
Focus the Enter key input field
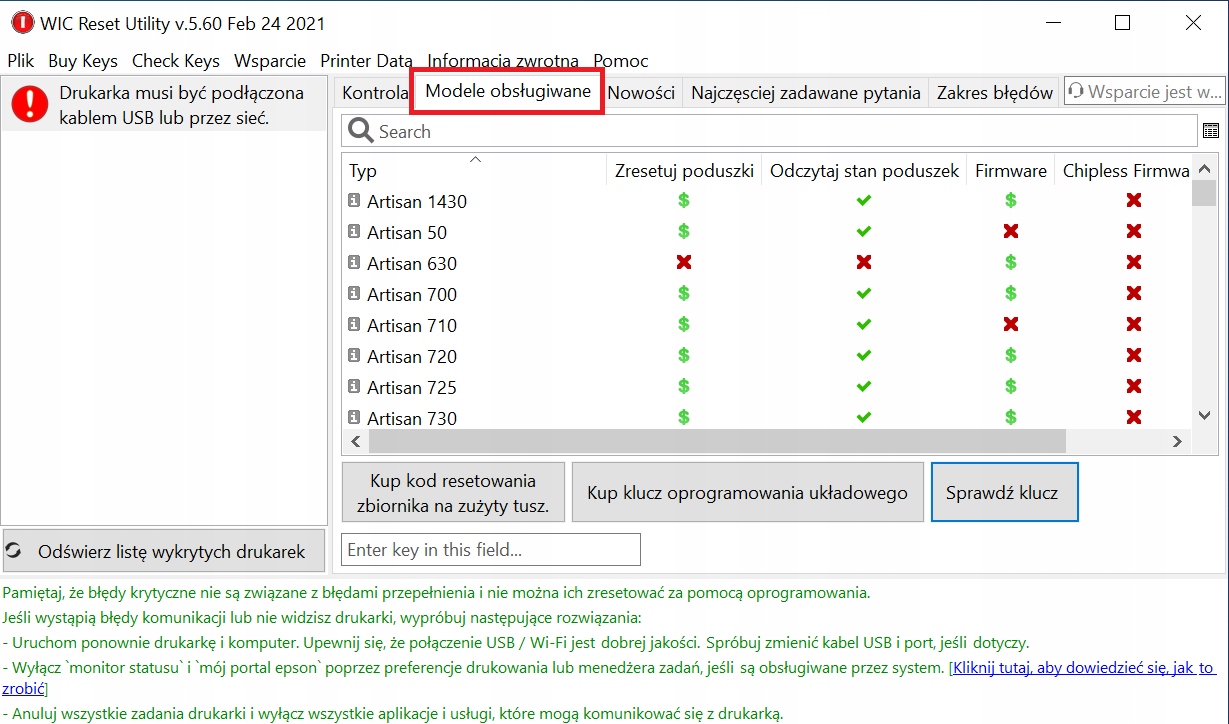coord(490,549)
